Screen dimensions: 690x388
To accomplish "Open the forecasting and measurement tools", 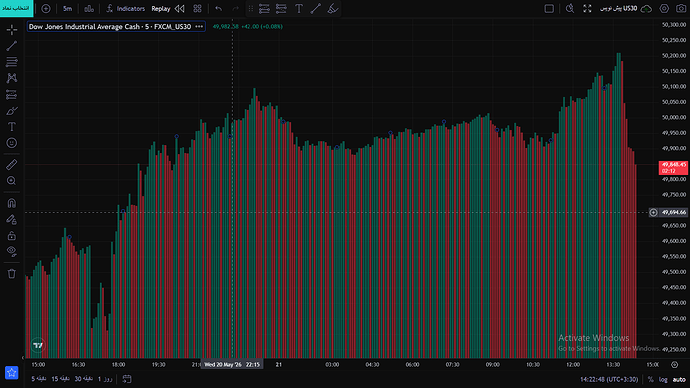I will 12,95.
